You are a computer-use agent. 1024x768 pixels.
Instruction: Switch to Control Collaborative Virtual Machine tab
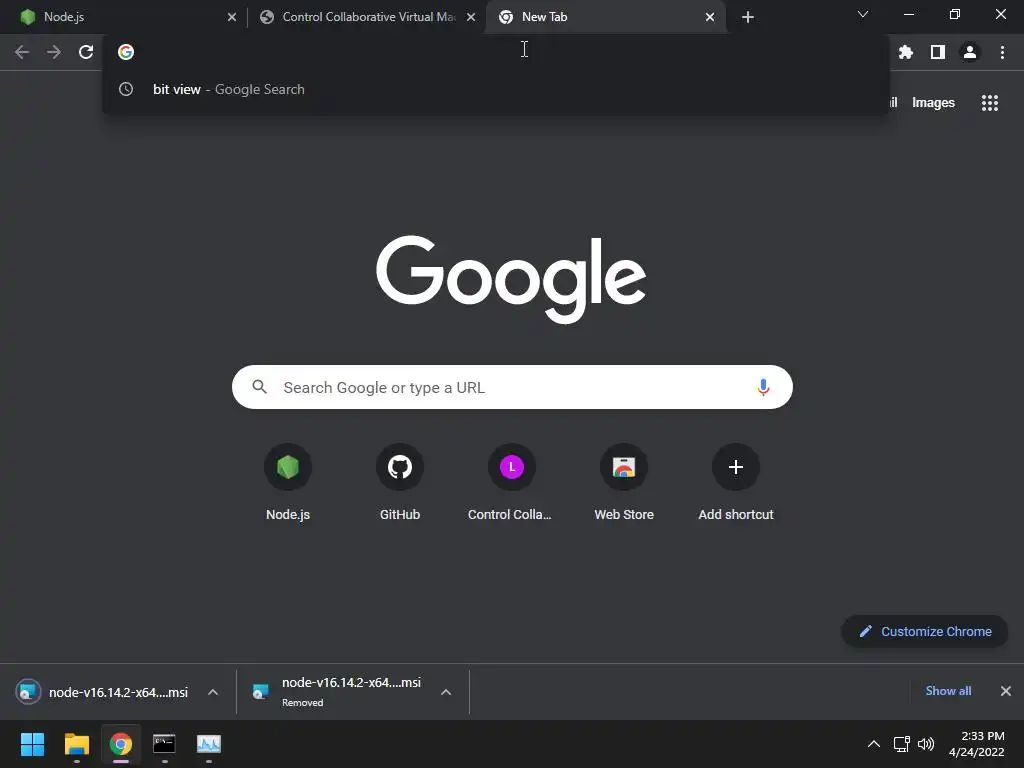369,17
